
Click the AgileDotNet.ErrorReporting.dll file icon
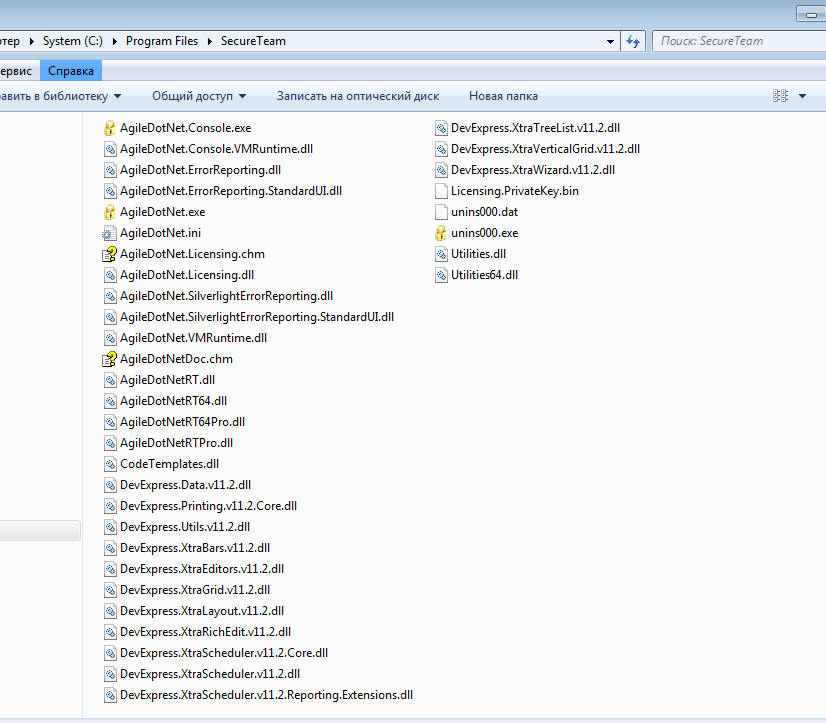tap(110, 170)
